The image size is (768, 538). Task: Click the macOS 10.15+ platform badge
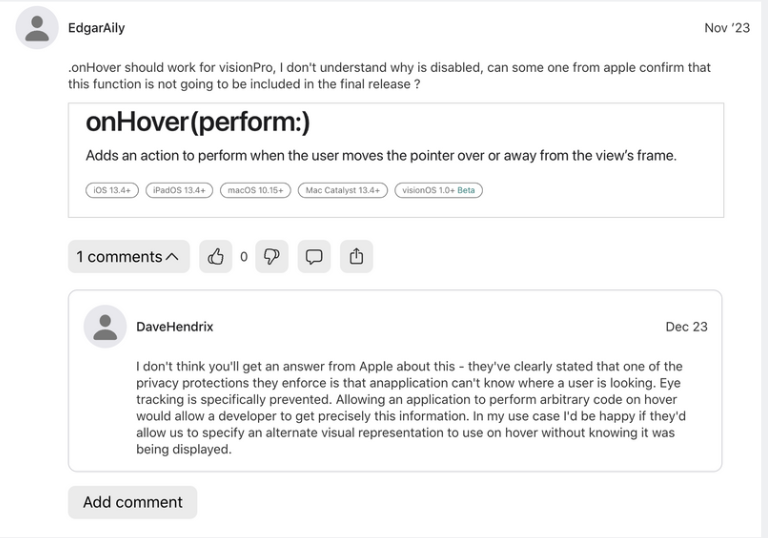[x=254, y=190]
